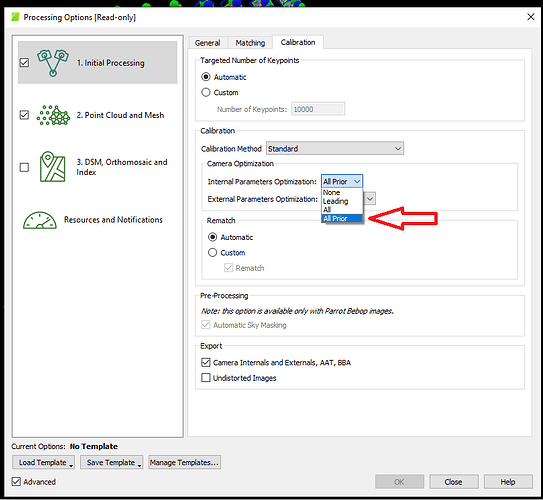
Task: Click the green Pix4D title bar icon
Action: pos(15,17)
